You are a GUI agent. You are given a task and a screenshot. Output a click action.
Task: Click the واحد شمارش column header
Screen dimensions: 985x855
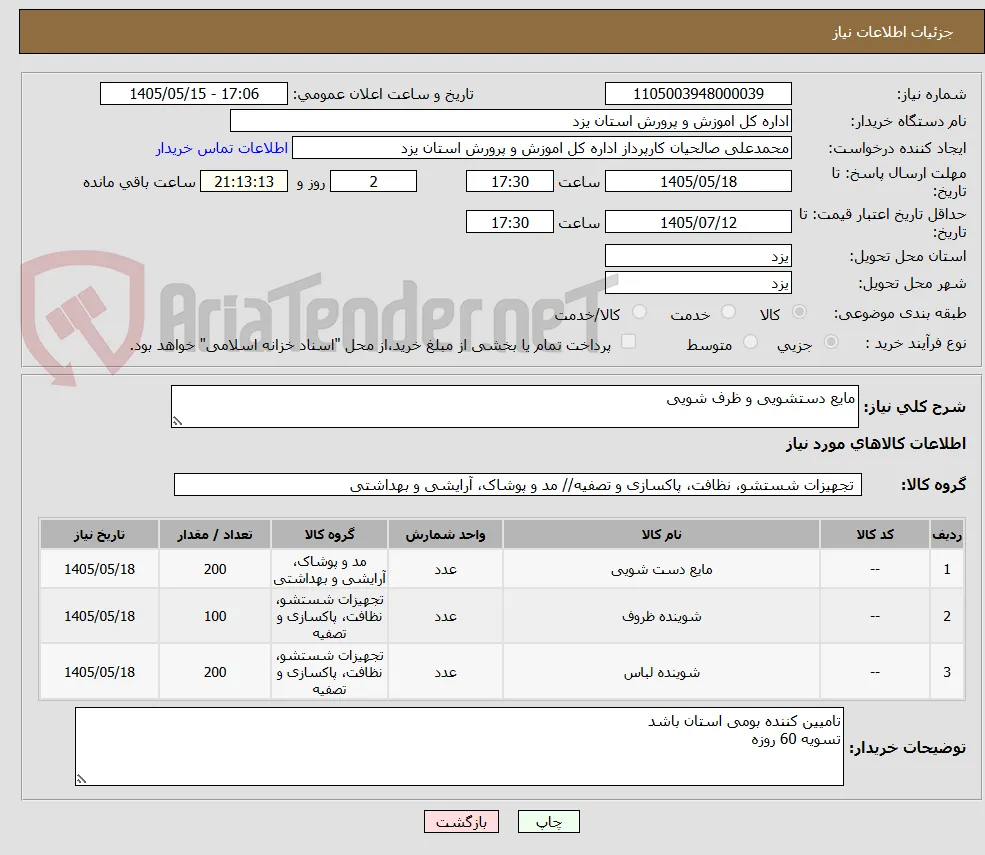click(x=445, y=535)
